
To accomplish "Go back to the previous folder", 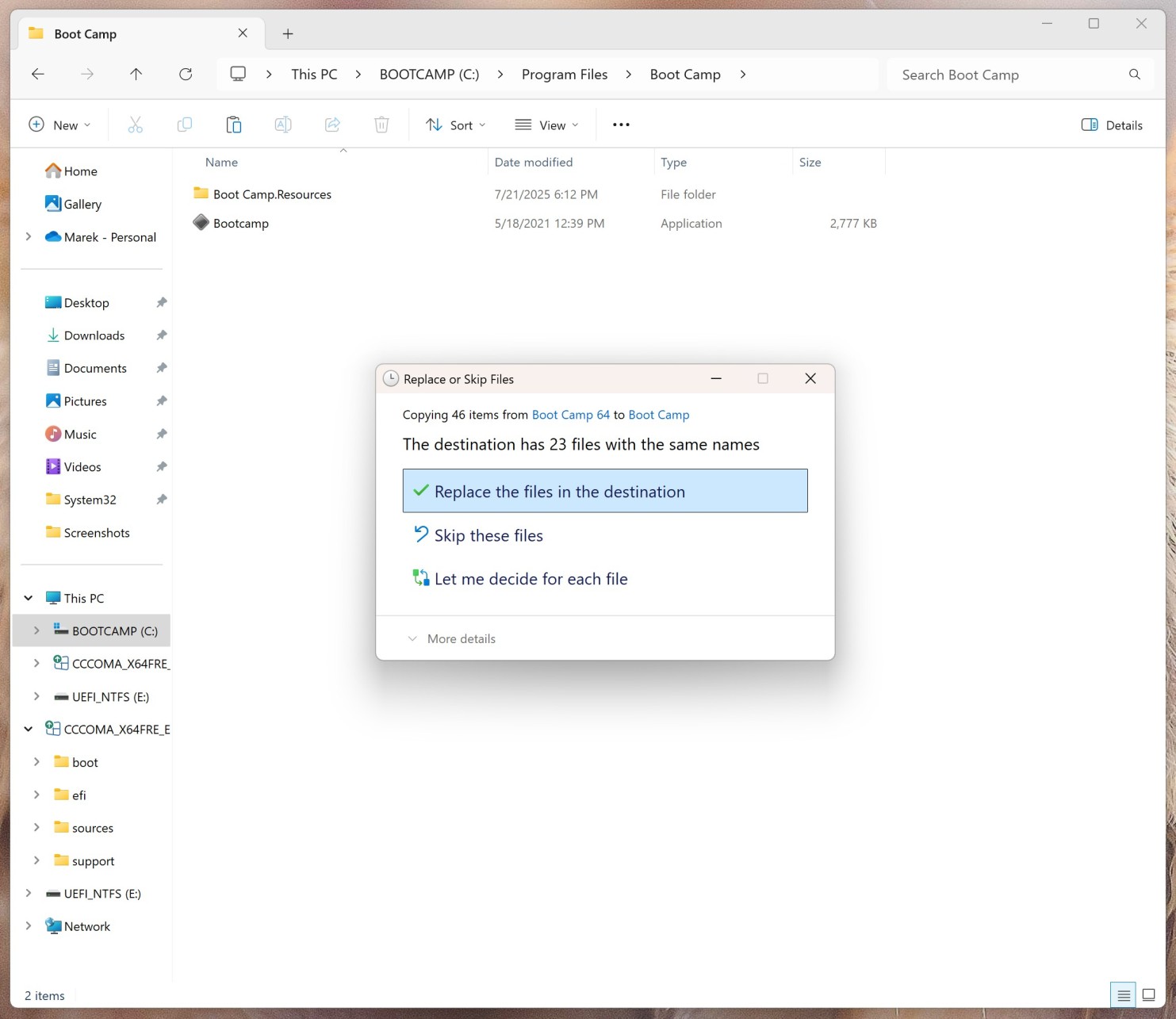I will pyautogui.click(x=37, y=74).
